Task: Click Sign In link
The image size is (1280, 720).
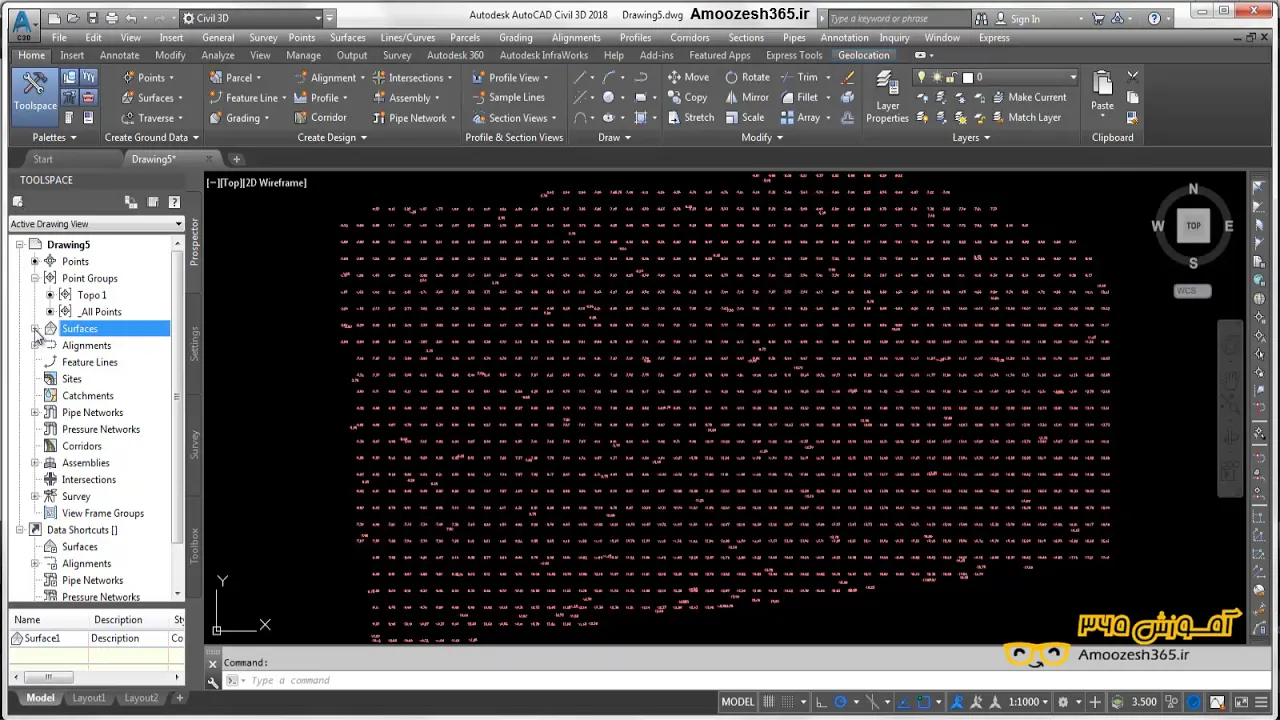Action: tap(1016, 19)
